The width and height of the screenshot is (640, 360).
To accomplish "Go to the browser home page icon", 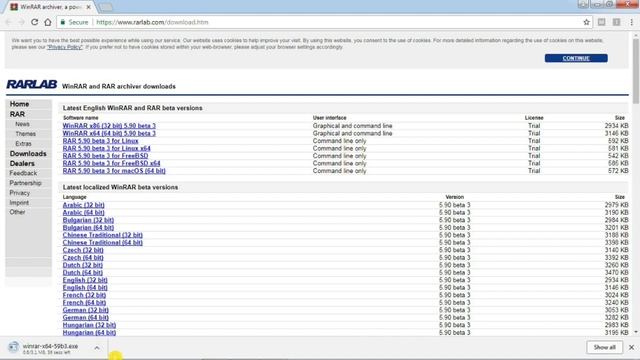I will coord(48,22).
